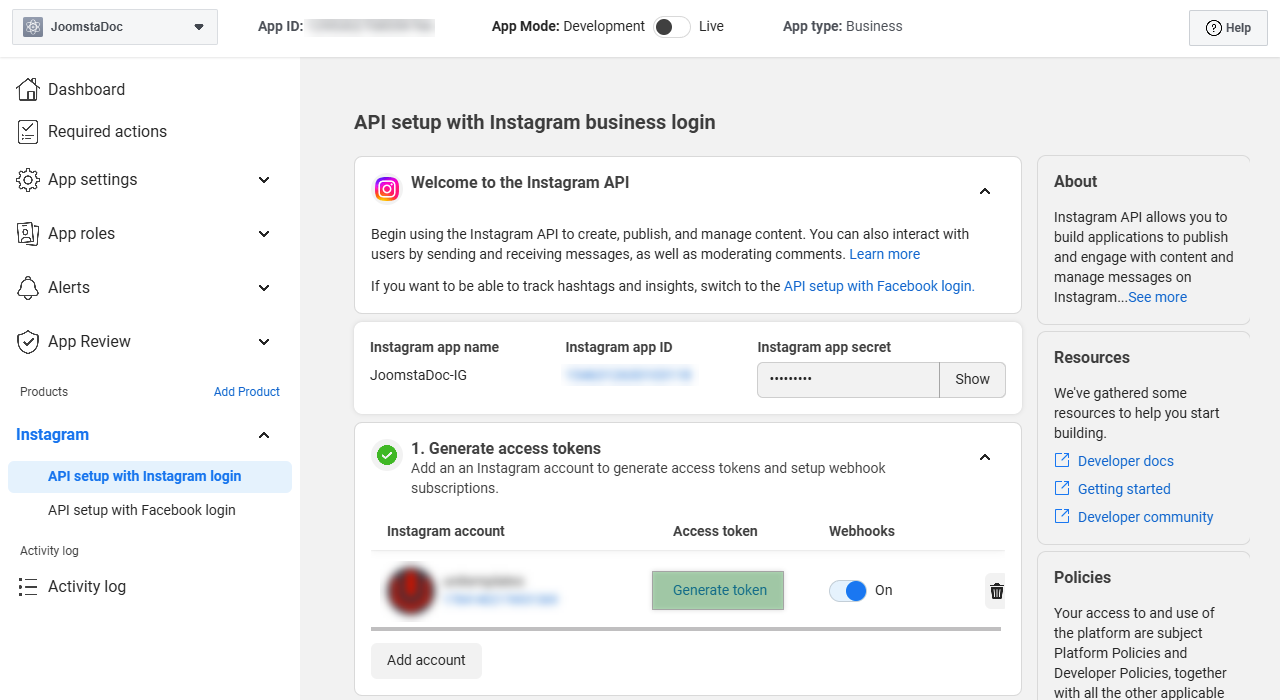Follow API setup with Facebook login link
Viewport: 1280px width, 700px height.
(879, 286)
